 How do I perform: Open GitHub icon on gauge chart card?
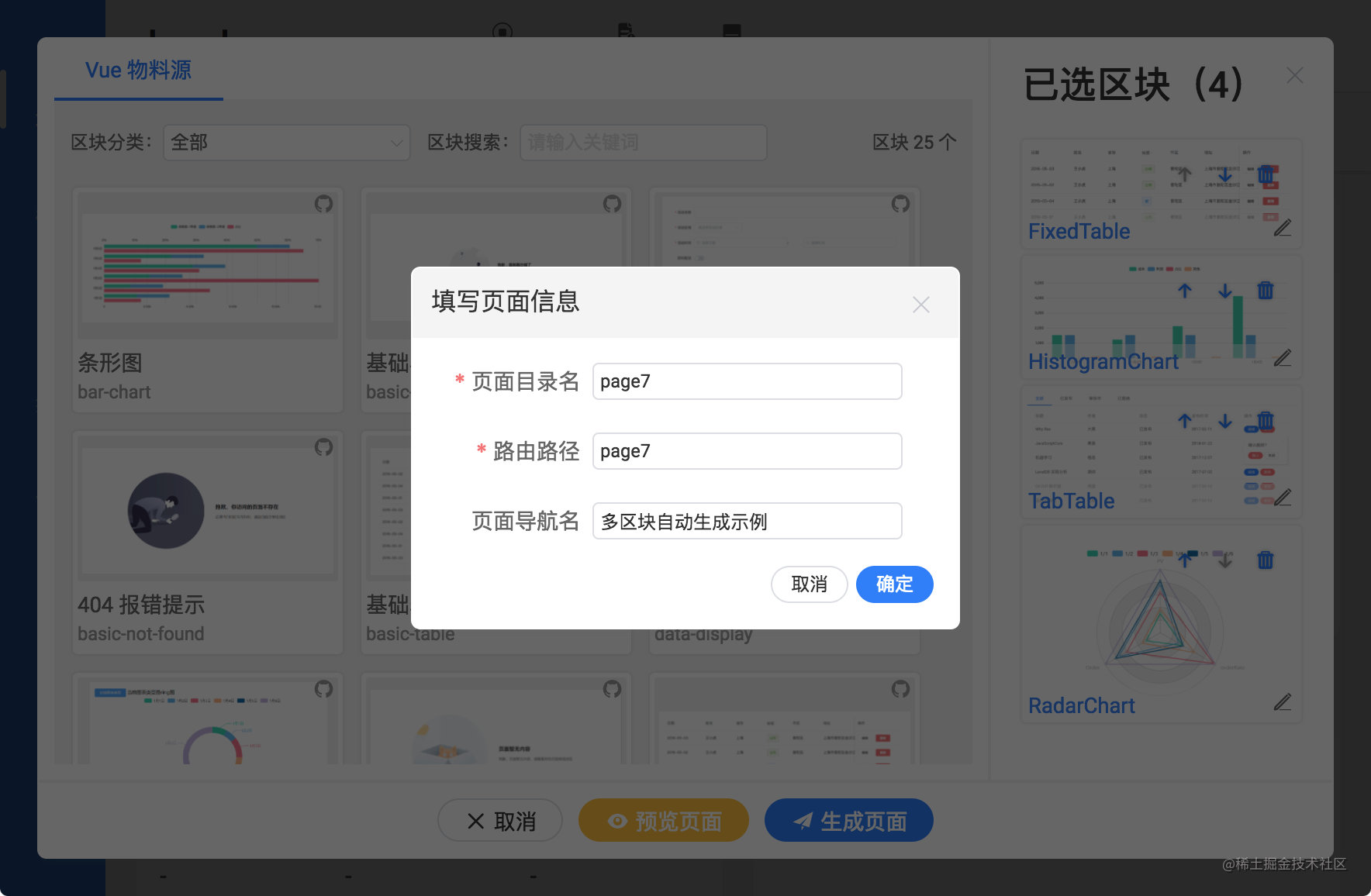click(x=323, y=689)
